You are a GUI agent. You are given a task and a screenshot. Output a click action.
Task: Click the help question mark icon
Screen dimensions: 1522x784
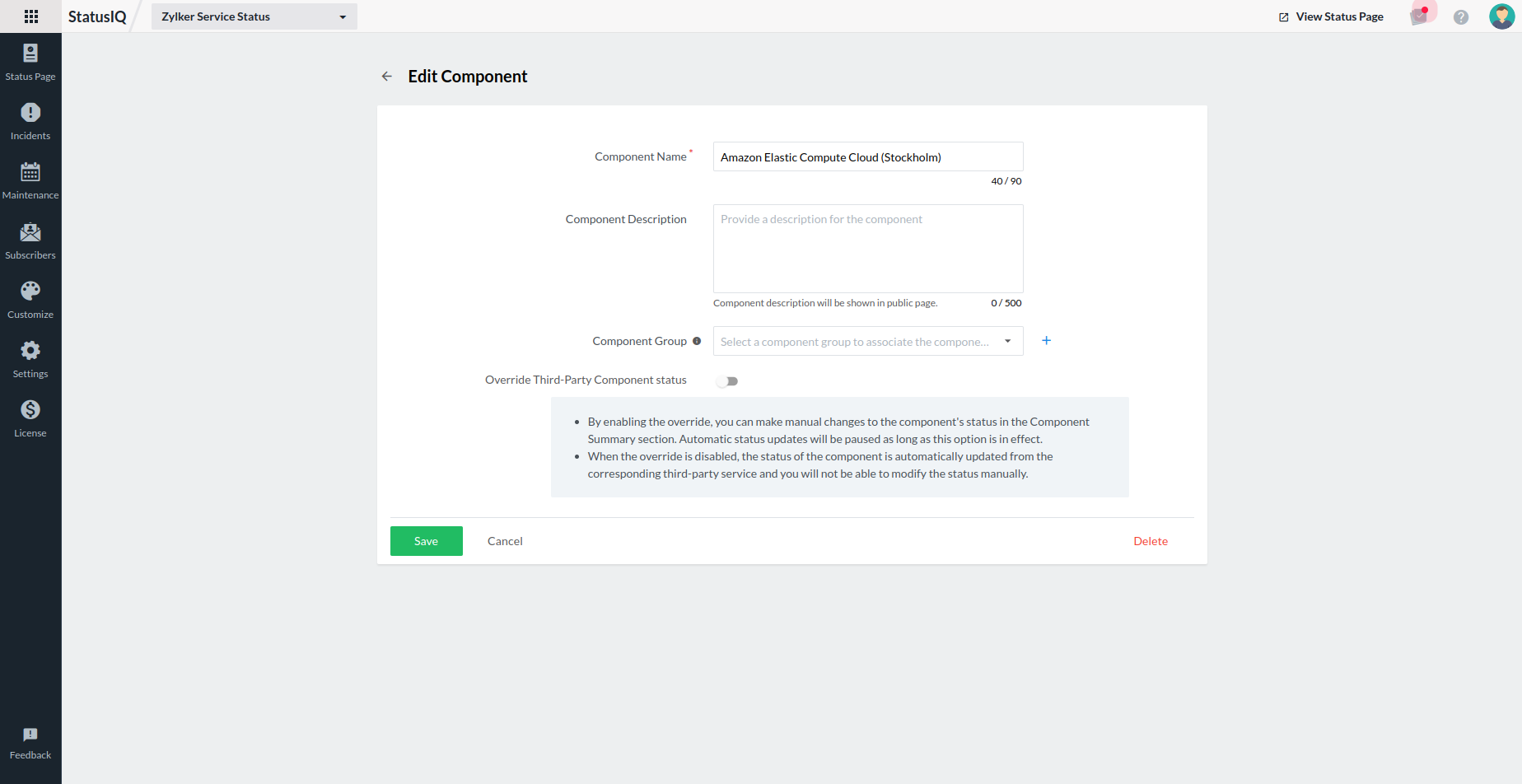click(x=1461, y=16)
